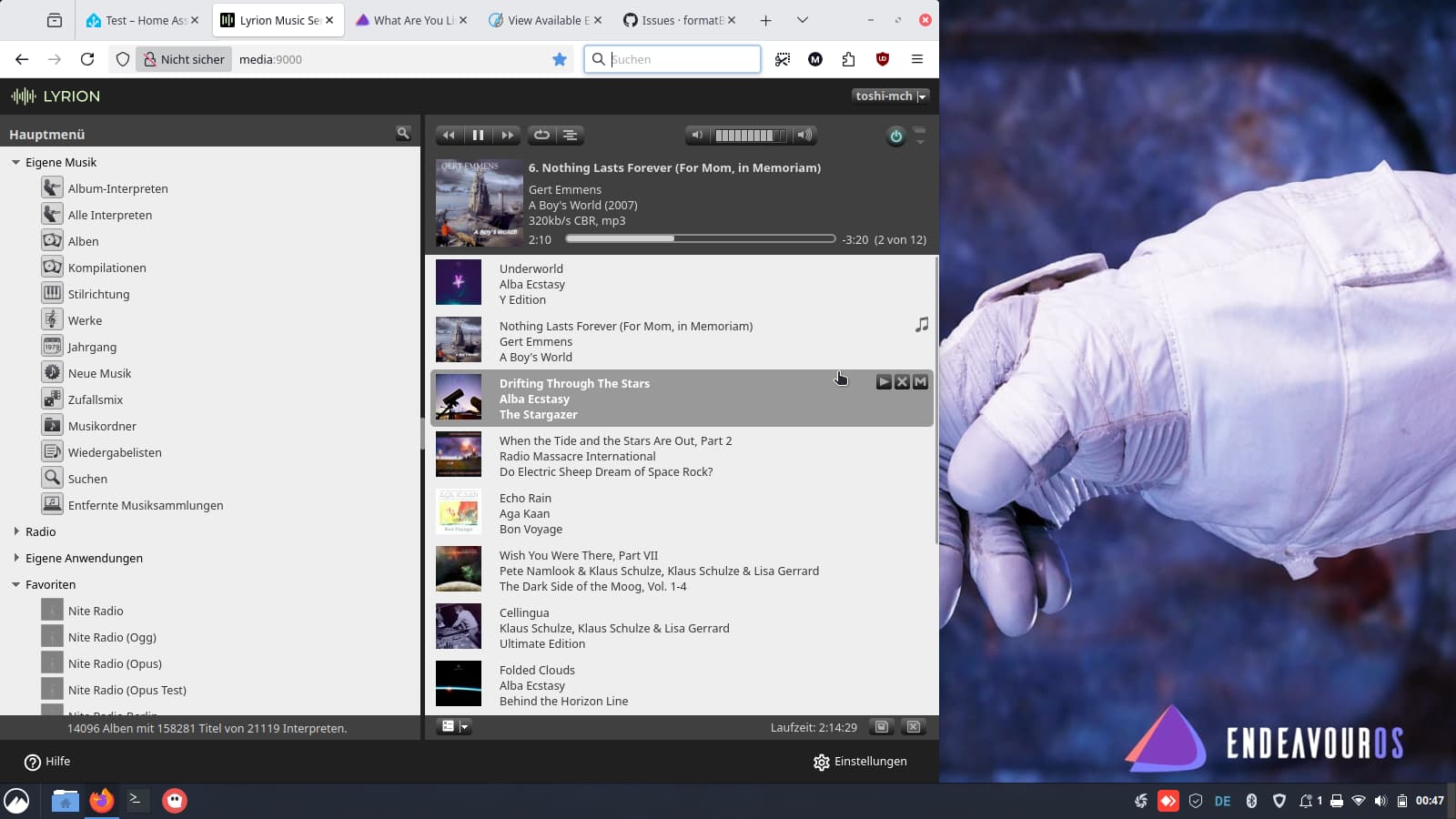Select Nite Radio (Ogg) favorite
1456x819 pixels.
(x=112, y=637)
